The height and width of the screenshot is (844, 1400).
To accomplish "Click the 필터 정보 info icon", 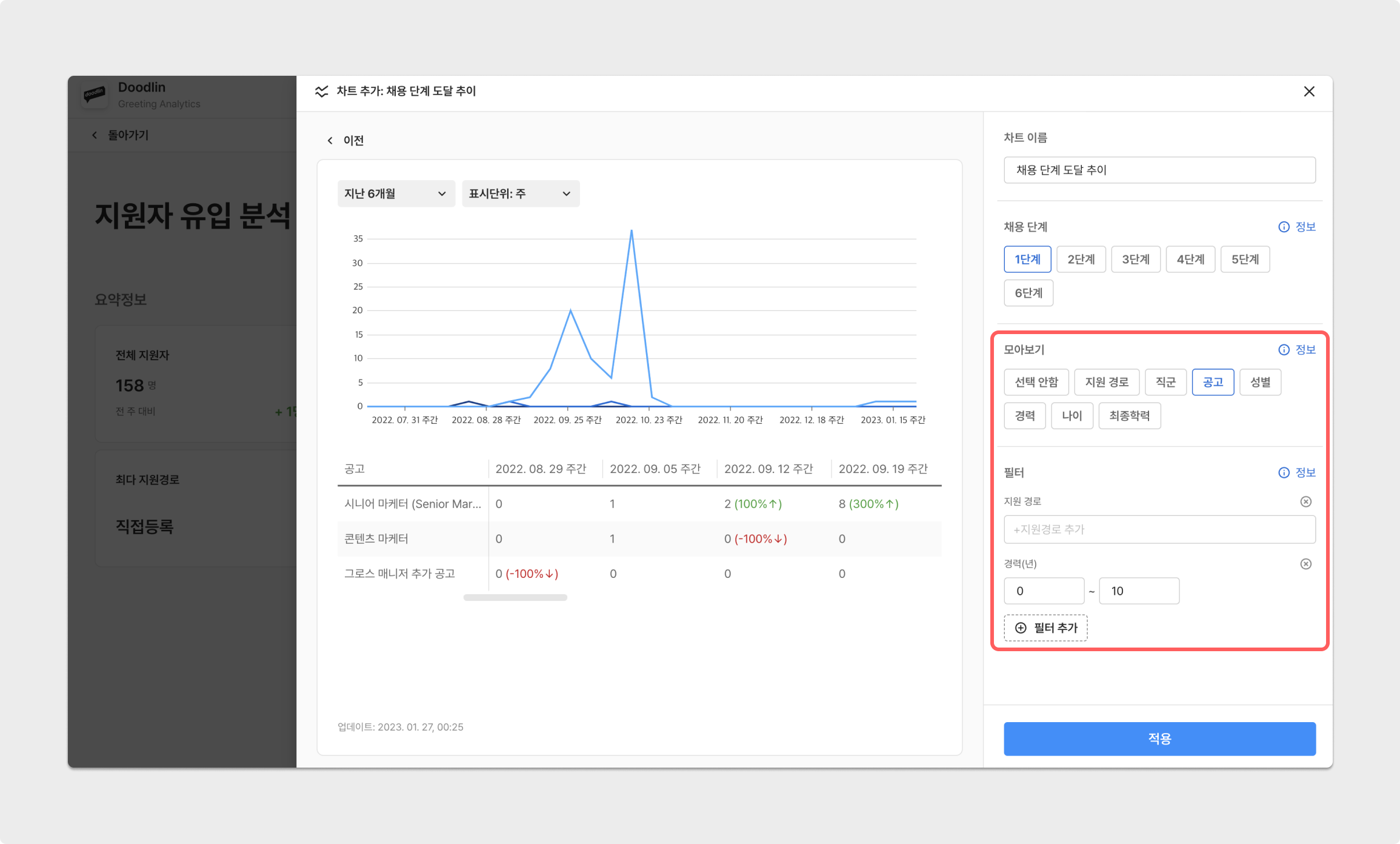I will point(1284,473).
